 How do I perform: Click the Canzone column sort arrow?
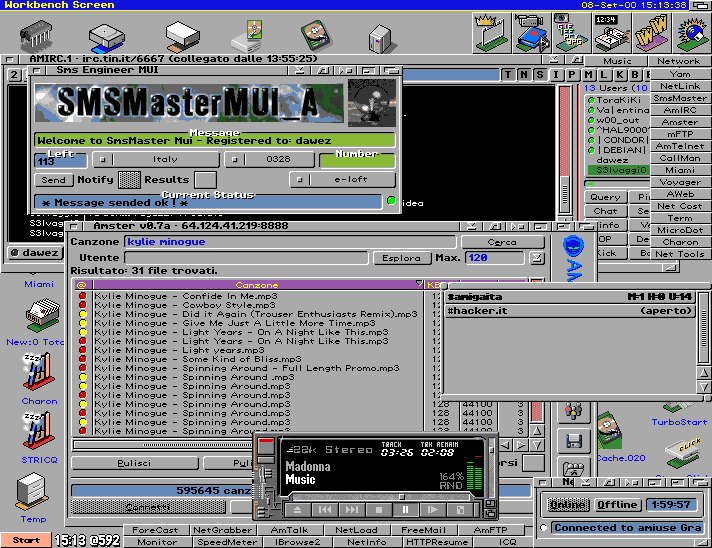[x=419, y=284]
